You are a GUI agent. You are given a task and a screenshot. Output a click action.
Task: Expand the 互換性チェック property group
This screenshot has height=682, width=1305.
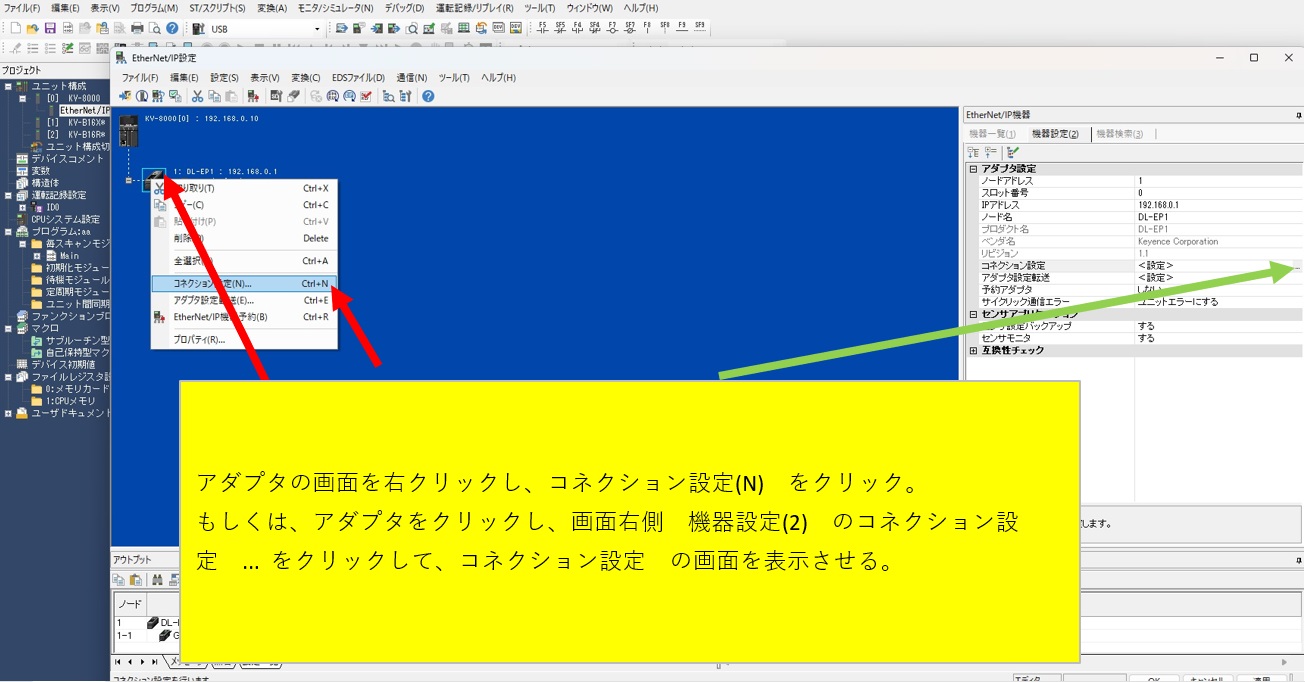click(x=973, y=350)
